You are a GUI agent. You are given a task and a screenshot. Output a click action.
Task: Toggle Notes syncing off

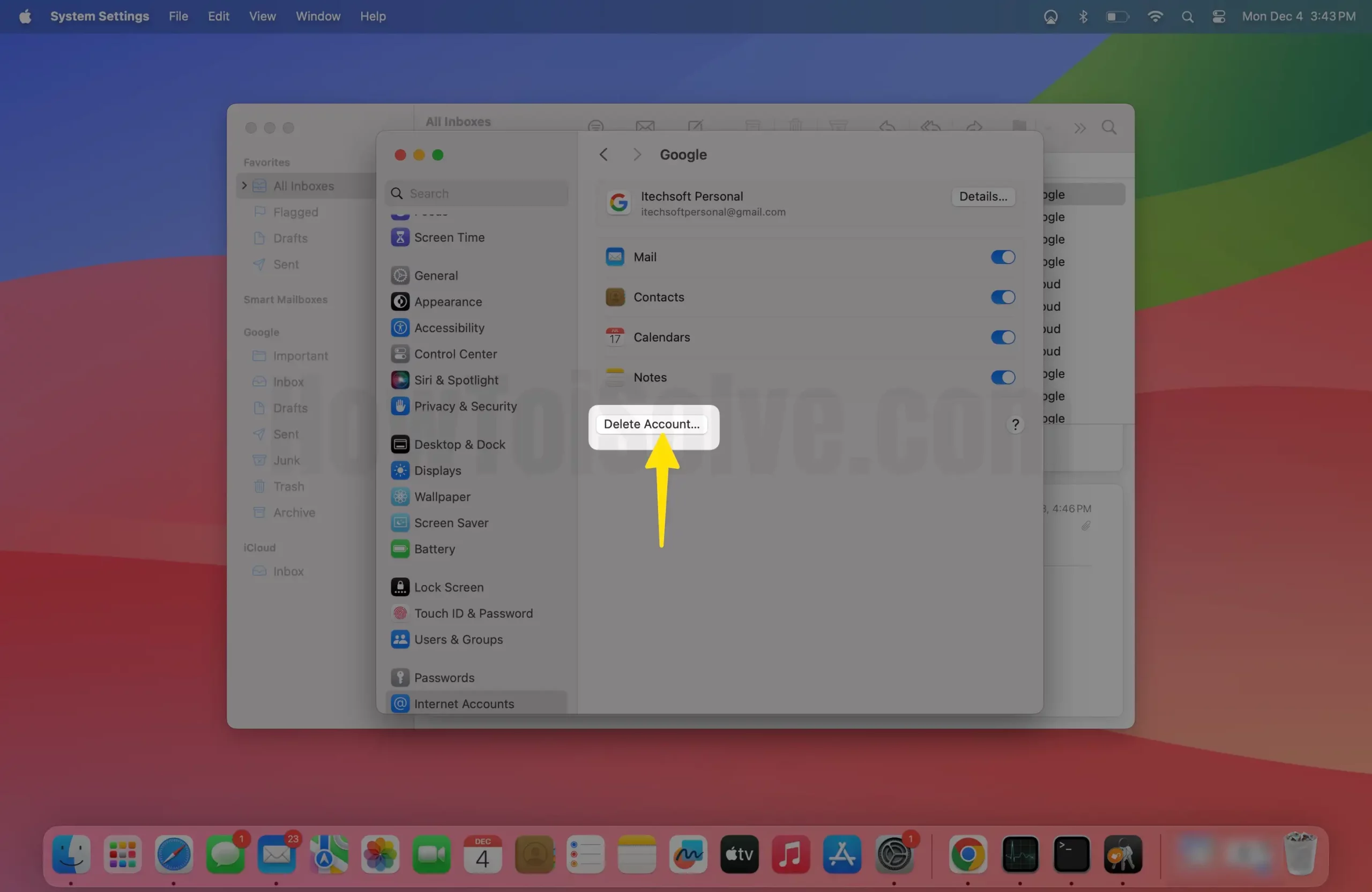click(1003, 378)
